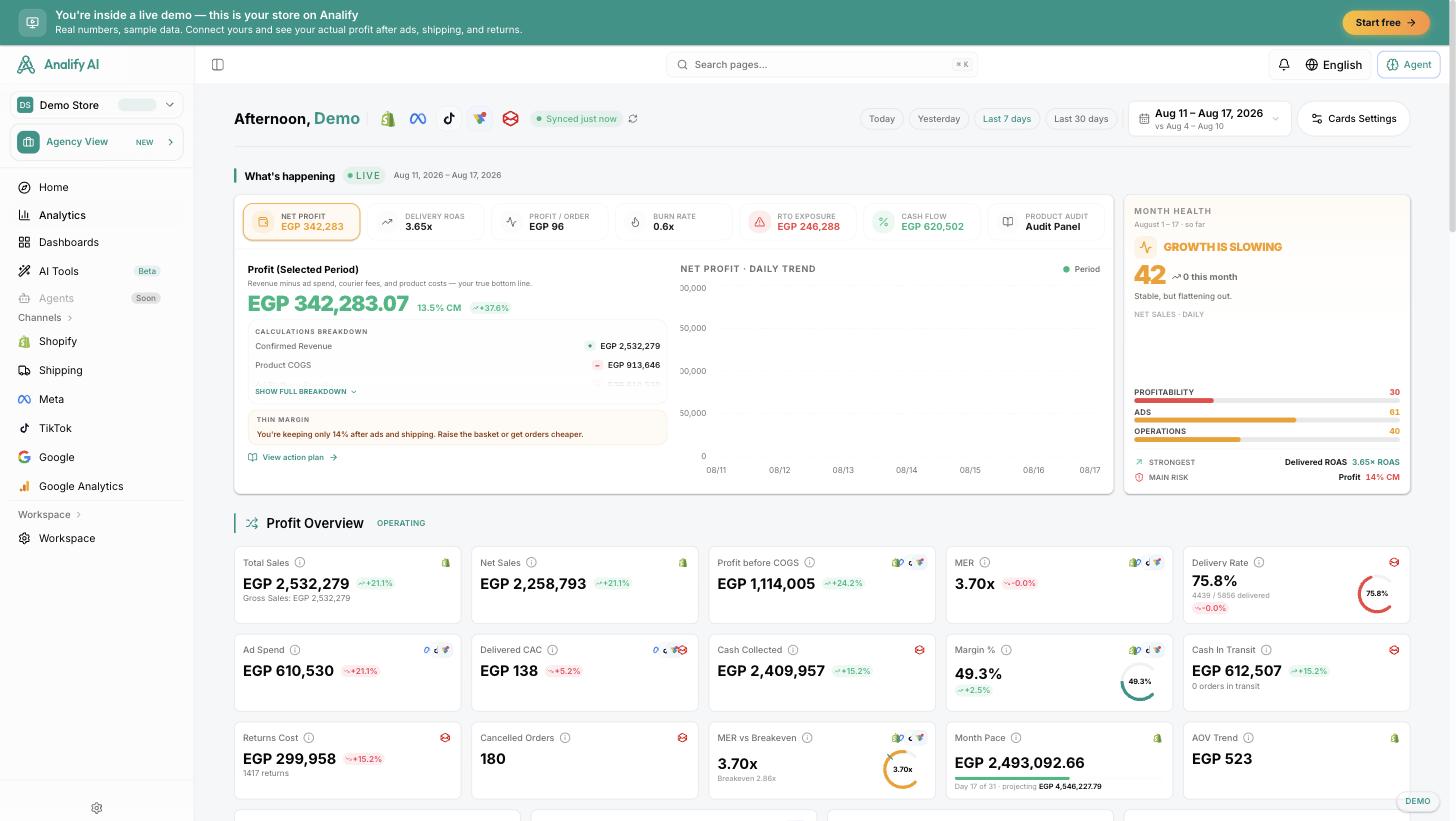Click info icon next to Month Pace
This screenshot has width=1456, height=821.
point(1016,738)
